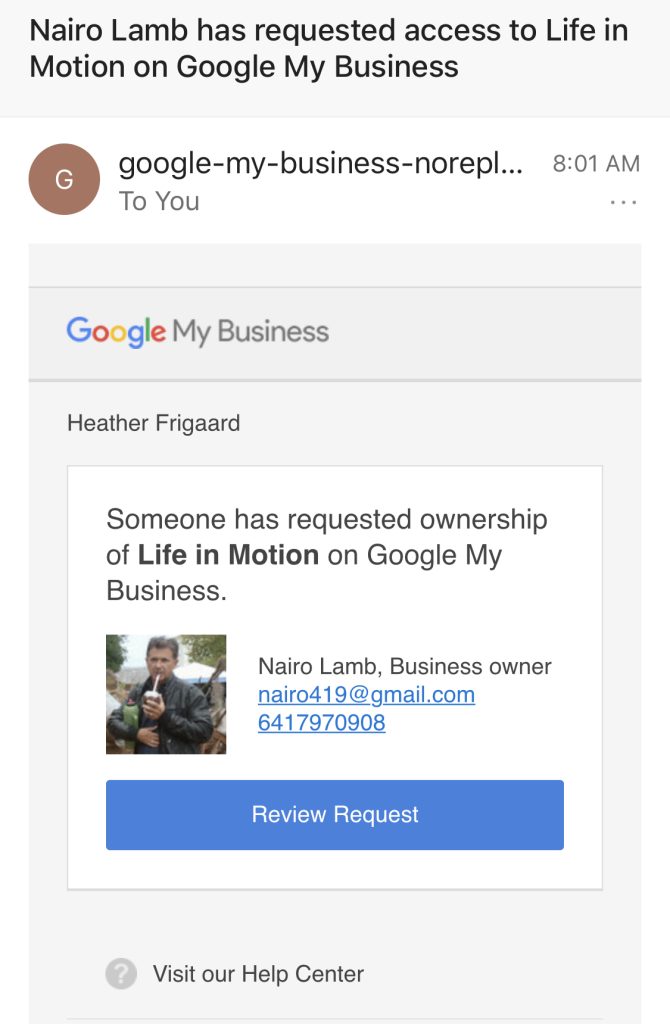This screenshot has width=670, height=1024.
Task: Select the email subject line title
Action: click(328, 48)
